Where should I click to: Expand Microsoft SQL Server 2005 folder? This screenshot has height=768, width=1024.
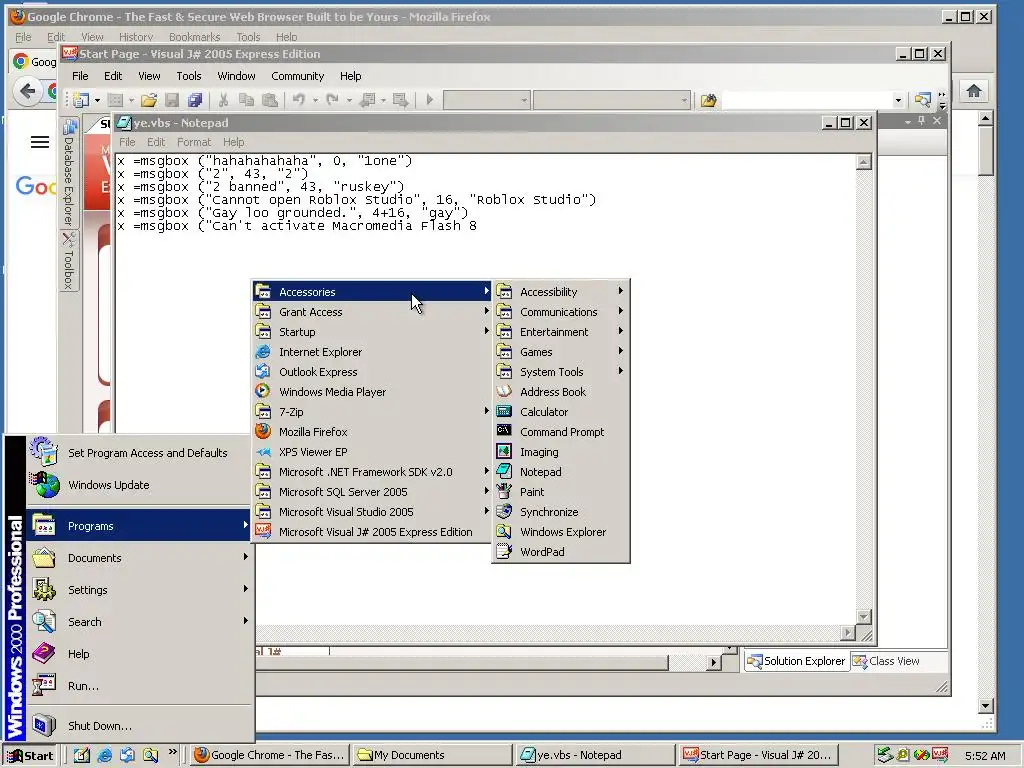372,492
